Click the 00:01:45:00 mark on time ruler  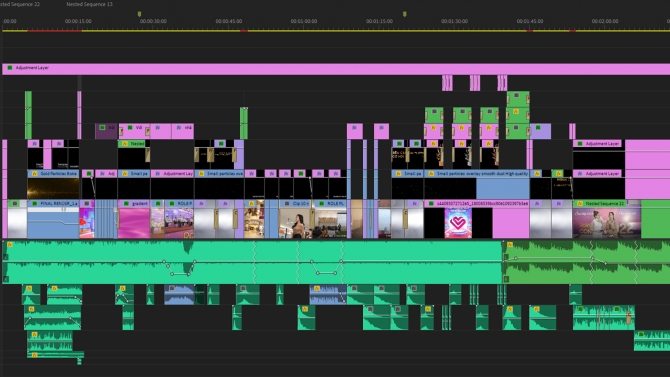(x=530, y=21)
